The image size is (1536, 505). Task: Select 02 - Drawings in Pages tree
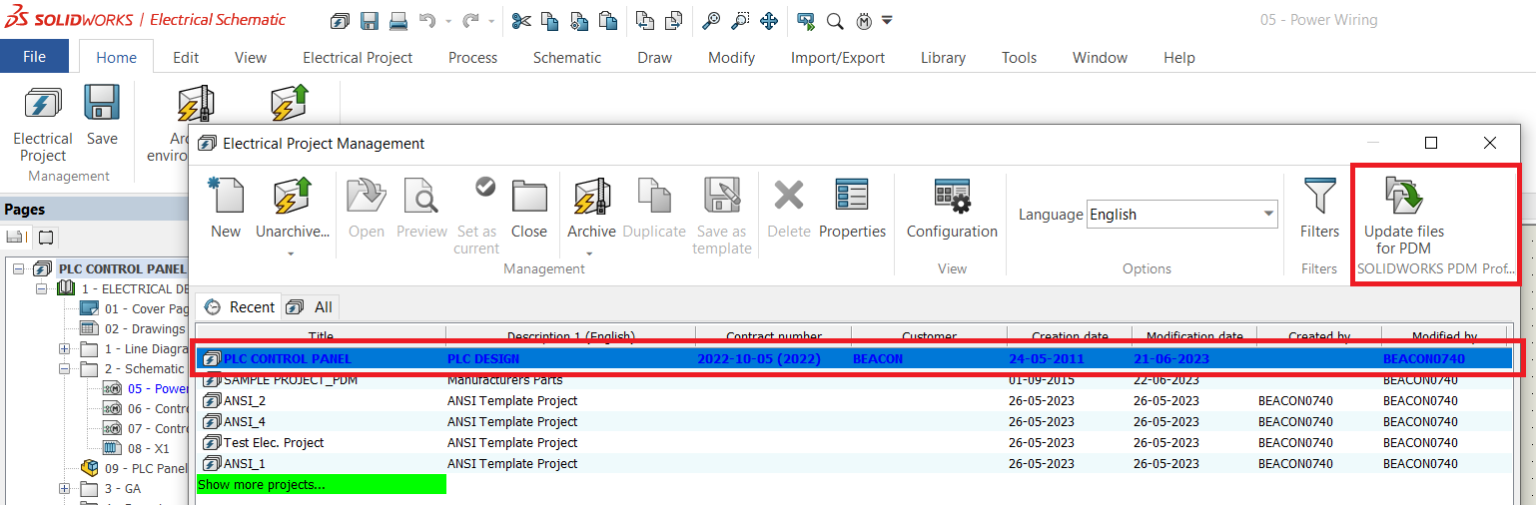pos(134,328)
